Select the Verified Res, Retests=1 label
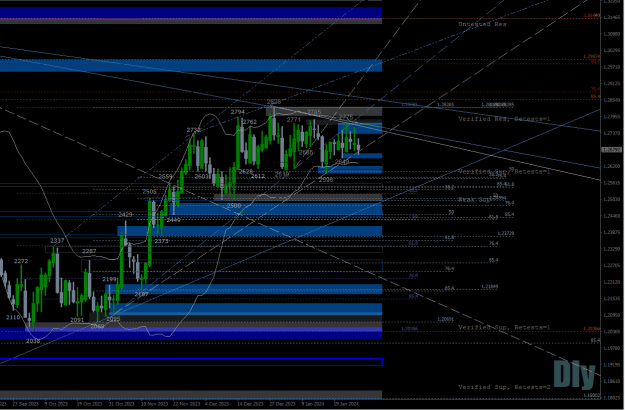The width and height of the screenshot is (625, 410). click(504, 119)
